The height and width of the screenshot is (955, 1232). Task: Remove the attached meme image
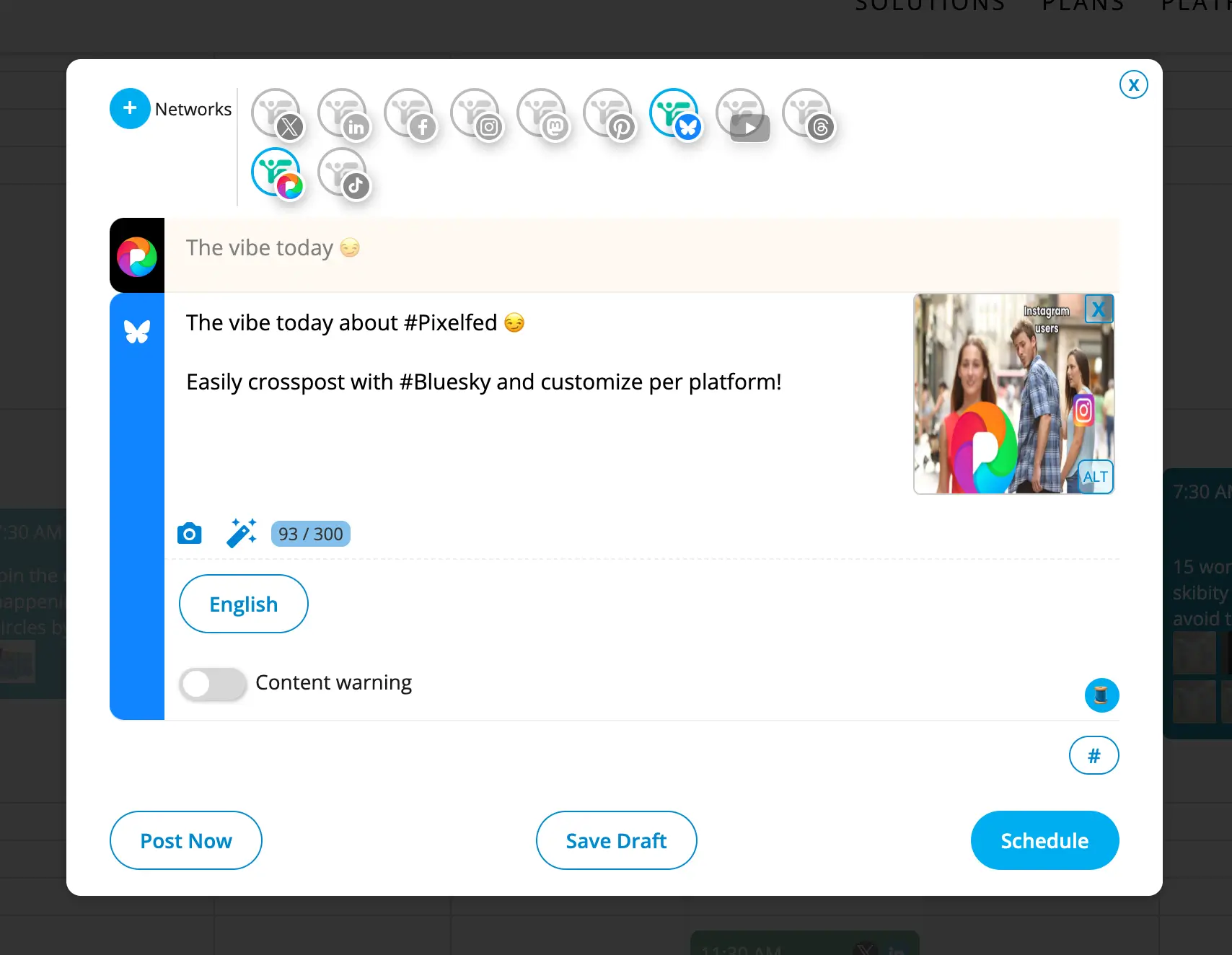(1099, 309)
